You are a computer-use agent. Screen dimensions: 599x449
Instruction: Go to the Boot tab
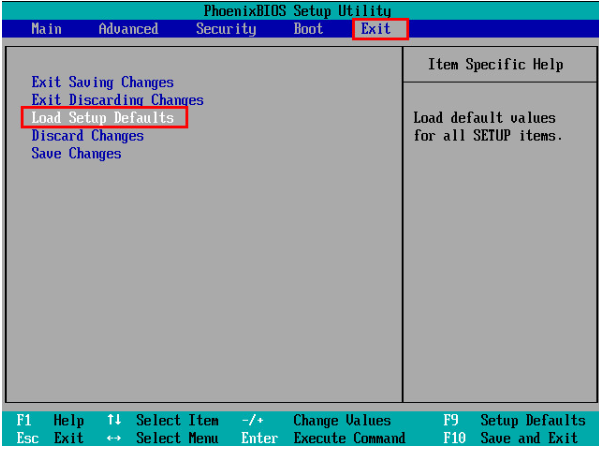tap(308, 29)
